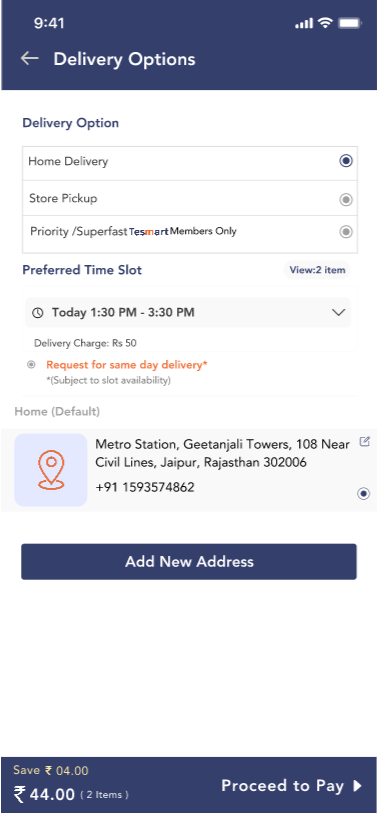The height and width of the screenshot is (813, 377).
Task: Go back using the arrow icon
Action: pyautogui.click(x=30, y=58)
